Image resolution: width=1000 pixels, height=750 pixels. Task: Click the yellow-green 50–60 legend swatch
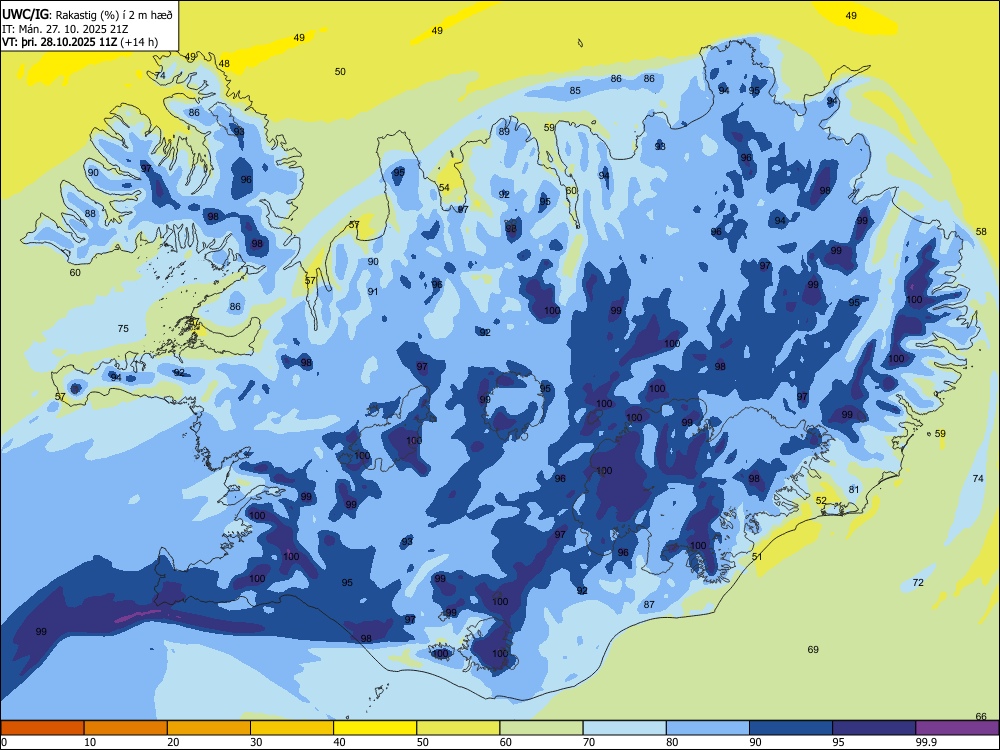[x=459, y=728]
